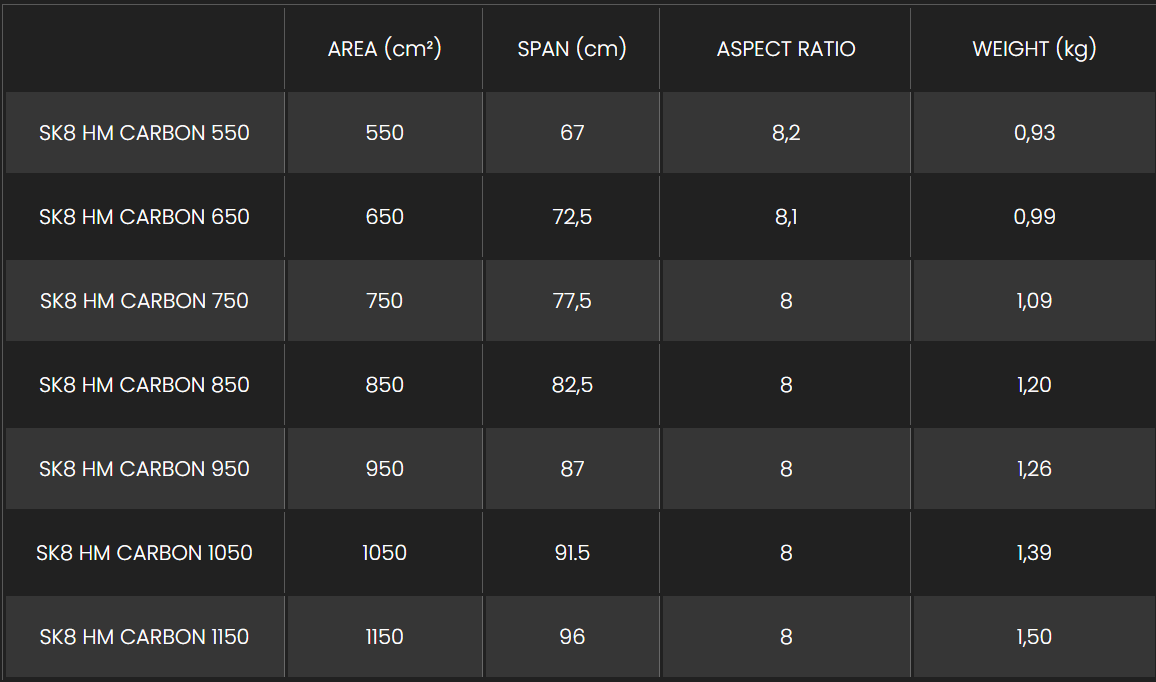1156x682 pixels.
Task: Click the 1,26 weight value cell
Action: pos(1034,469)
